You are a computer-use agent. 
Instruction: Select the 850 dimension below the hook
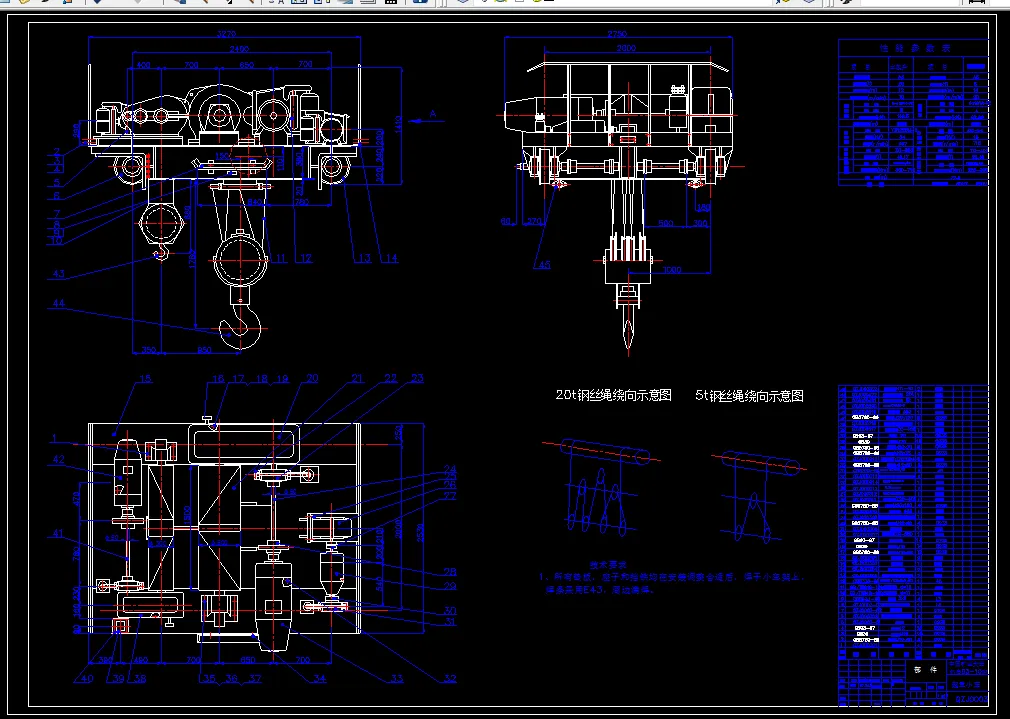[x=204, y=350]
